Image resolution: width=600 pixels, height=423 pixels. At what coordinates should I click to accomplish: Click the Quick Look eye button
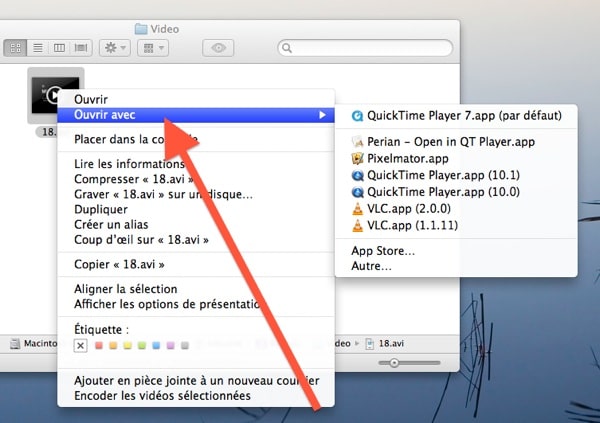(218, 48)
